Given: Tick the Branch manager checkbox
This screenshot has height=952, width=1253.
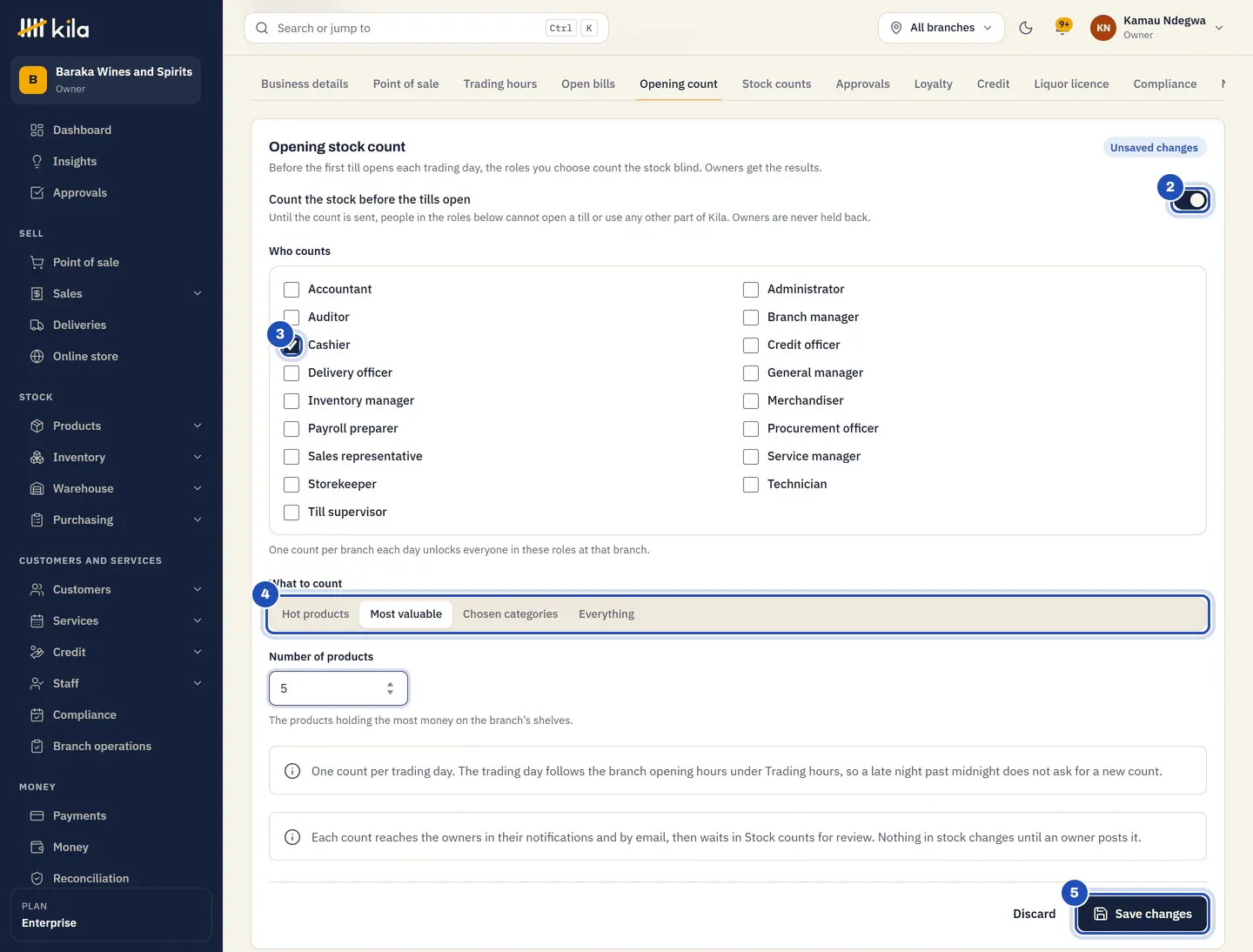Looking at the screenshot, I should pos(751,318).
